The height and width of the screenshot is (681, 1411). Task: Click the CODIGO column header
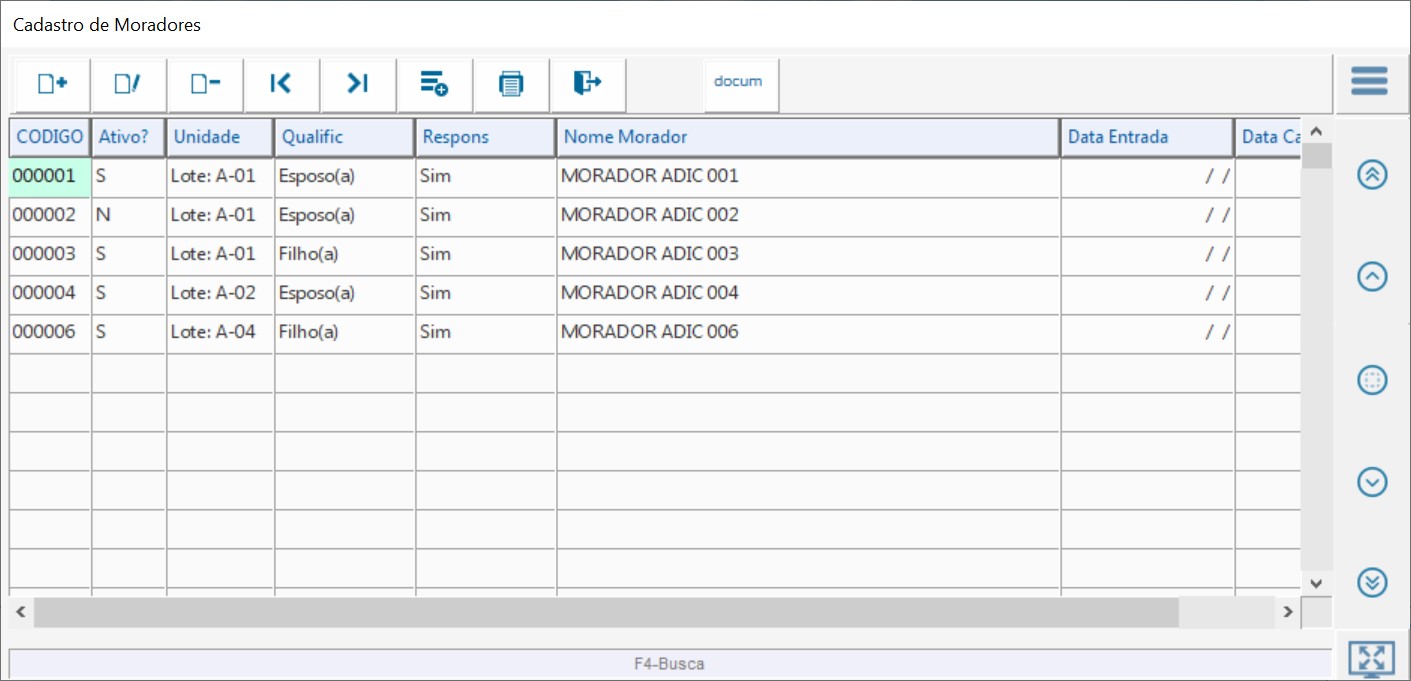click(x=50, y=137)
